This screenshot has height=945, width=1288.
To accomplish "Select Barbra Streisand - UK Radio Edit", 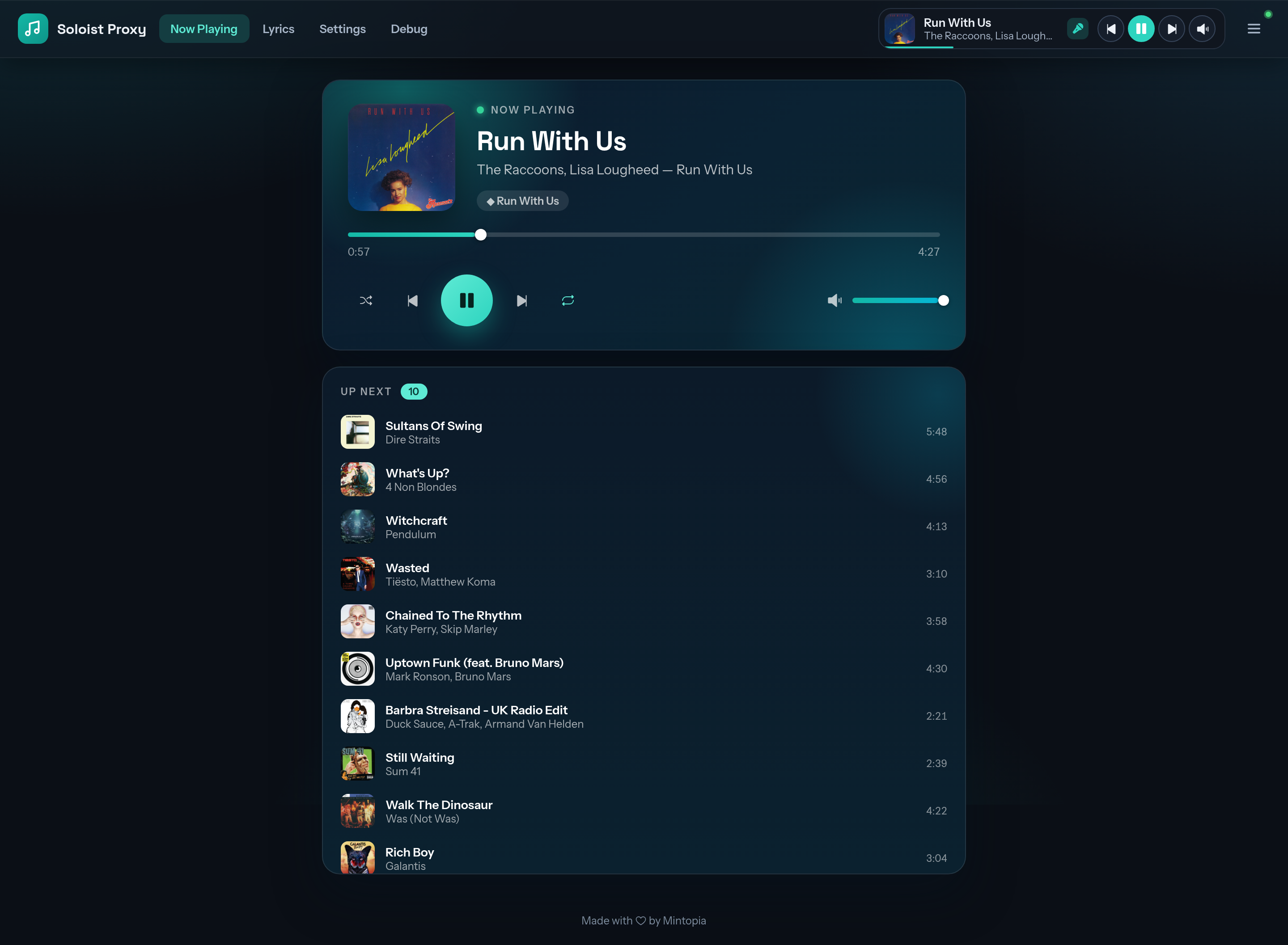I will click(644, 716).
